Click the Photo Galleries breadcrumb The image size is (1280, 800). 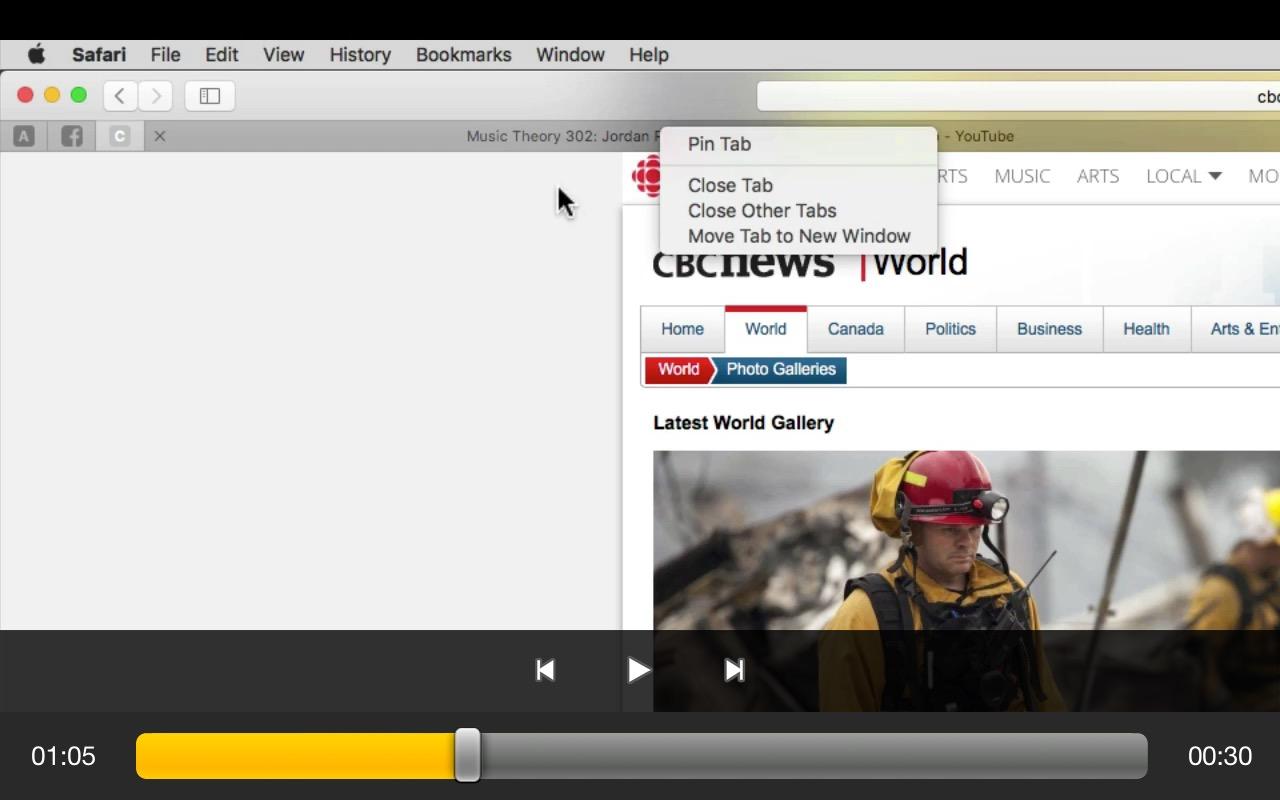780,370
